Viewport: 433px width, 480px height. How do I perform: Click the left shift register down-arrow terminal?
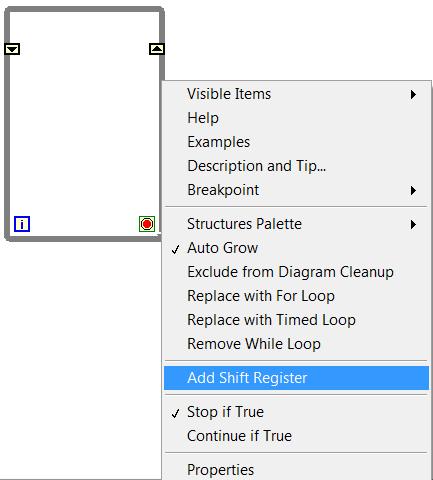pyautogui.click(x=12, y=49)
